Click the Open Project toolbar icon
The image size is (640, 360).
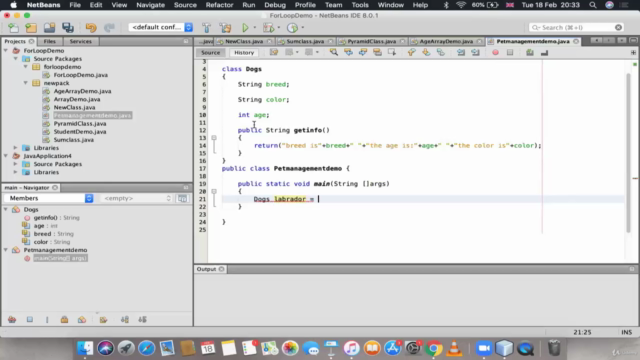[x=49, y=28]
